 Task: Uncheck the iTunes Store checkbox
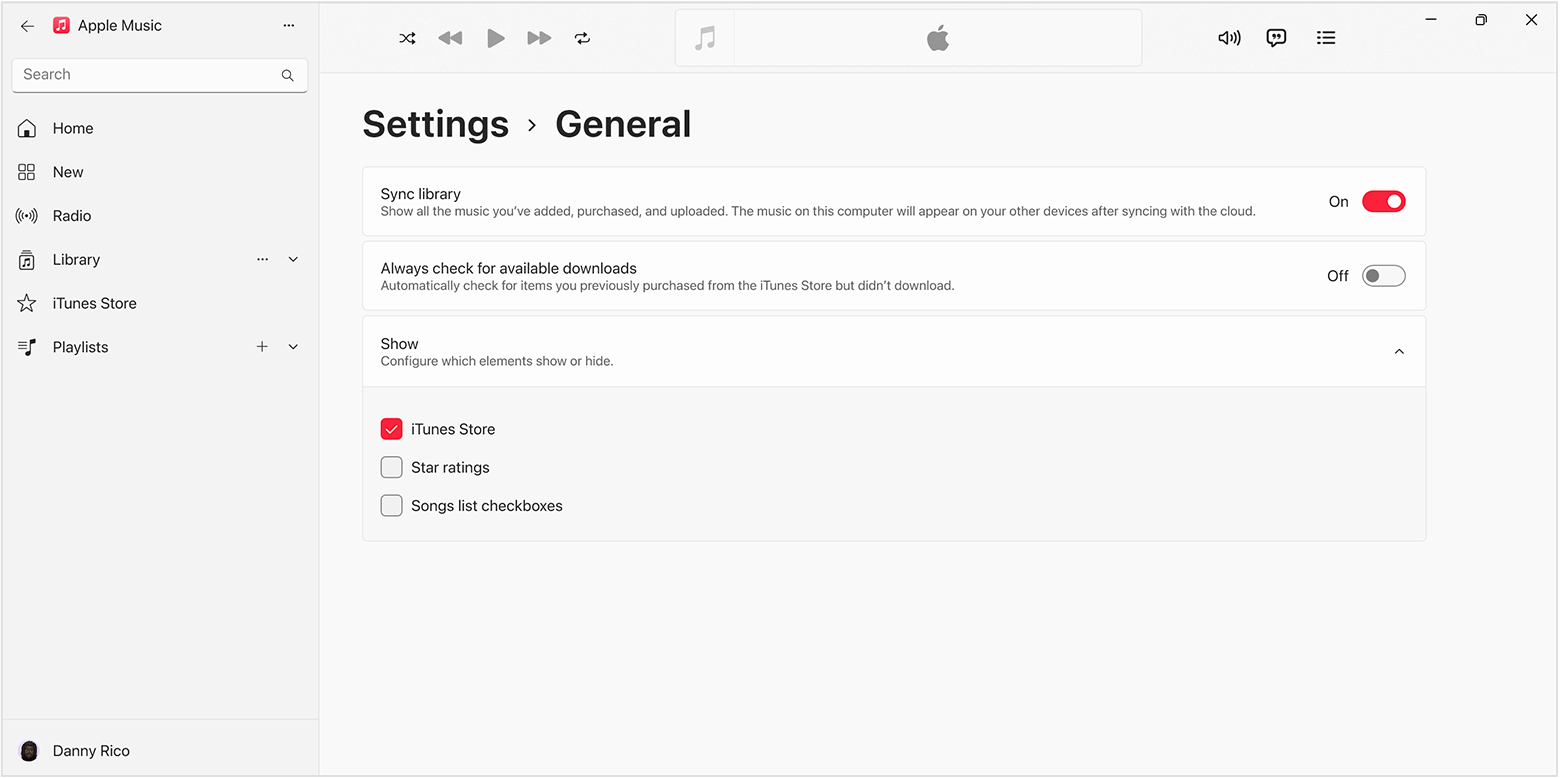point(391,429)
